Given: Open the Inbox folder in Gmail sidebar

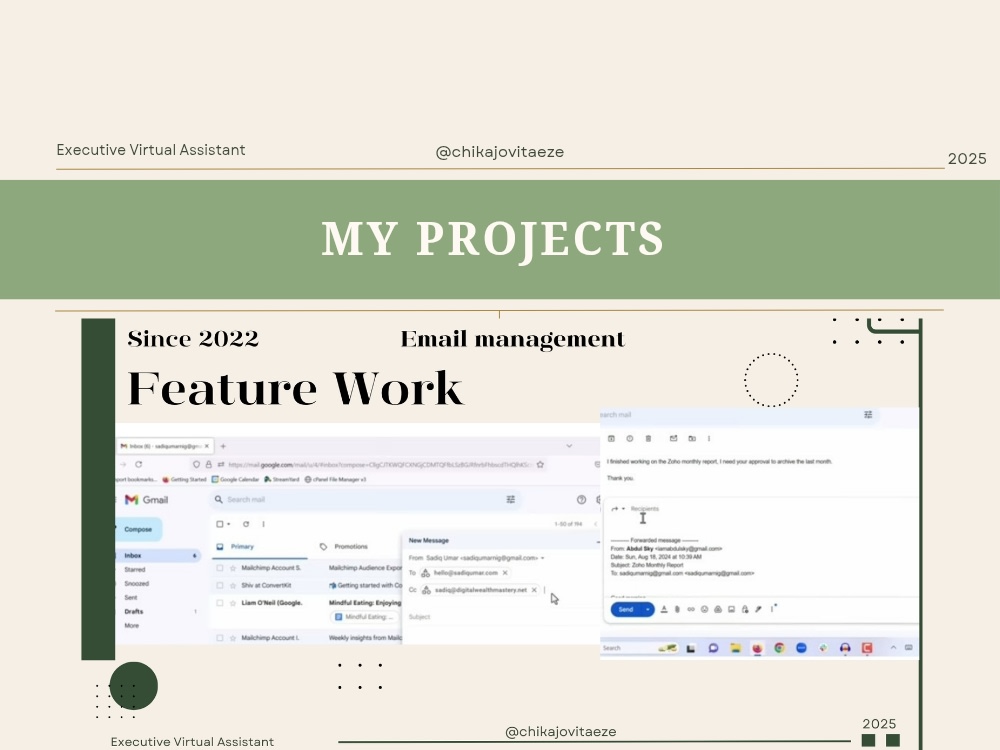Looking at the screenshot, I should coord(158,555).
